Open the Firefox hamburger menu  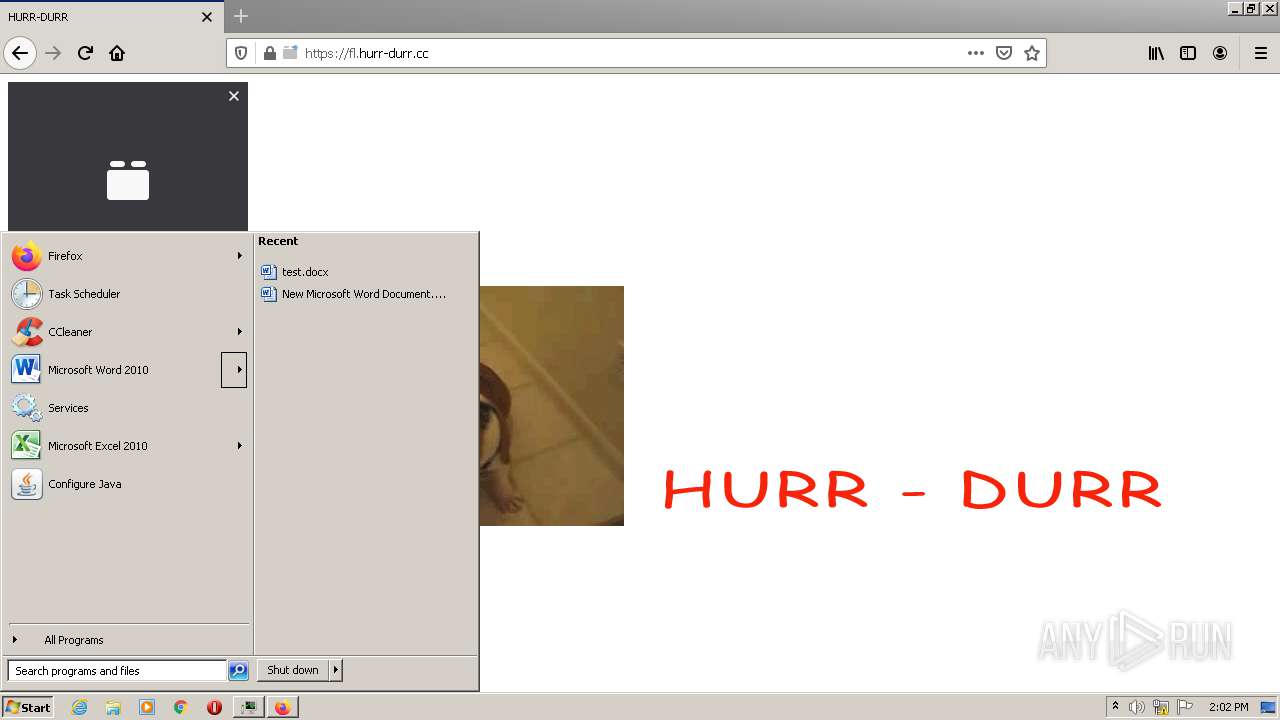(x=1261, y=53)
